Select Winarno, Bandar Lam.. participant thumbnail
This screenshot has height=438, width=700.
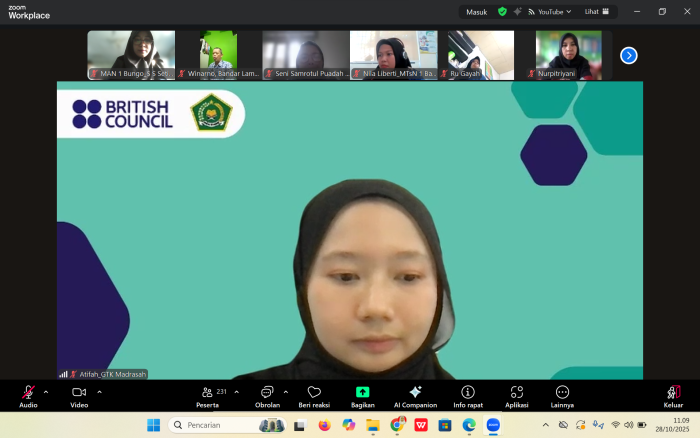pyautogui.click(x=218, y=55)
